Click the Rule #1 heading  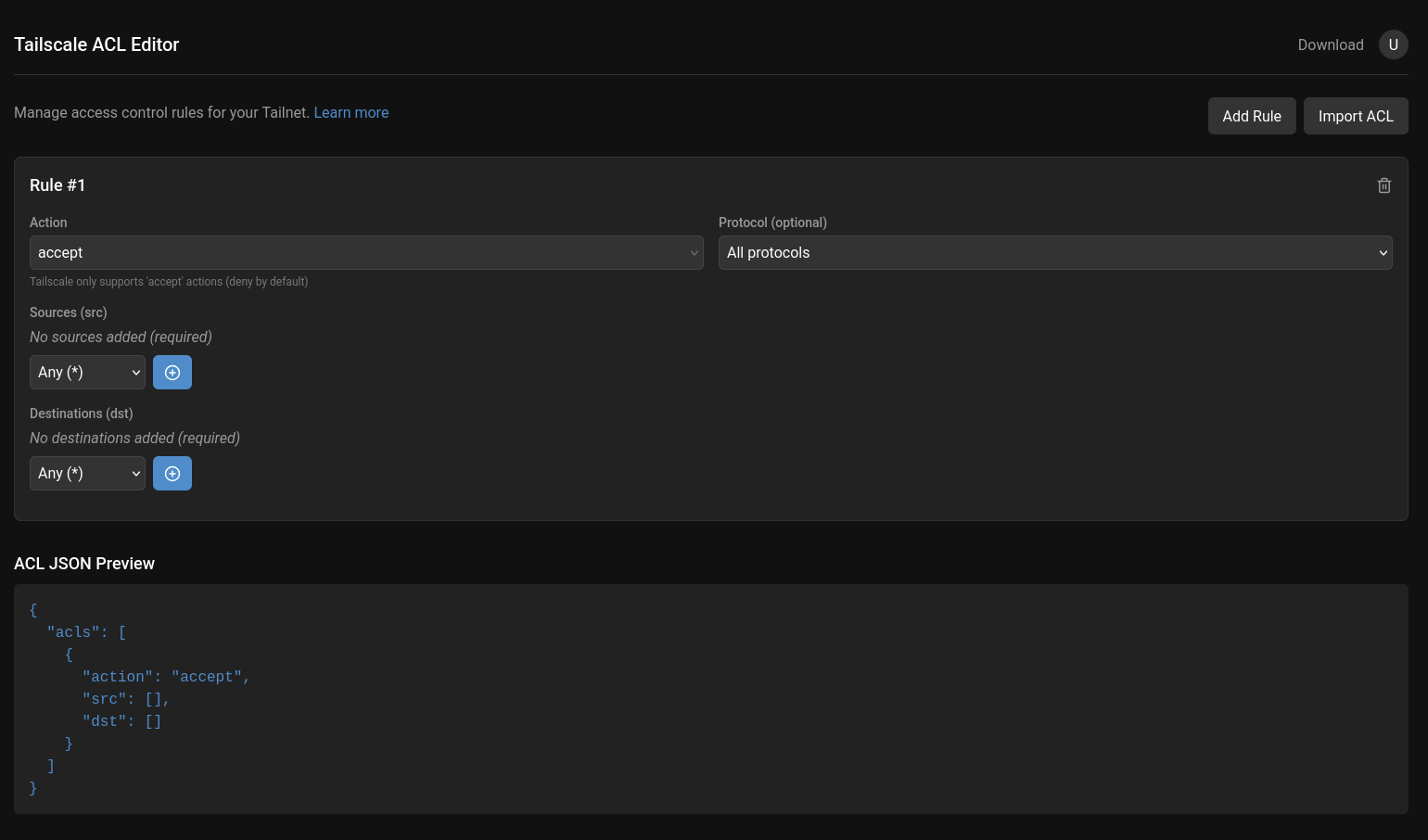[x=57, y=185]
